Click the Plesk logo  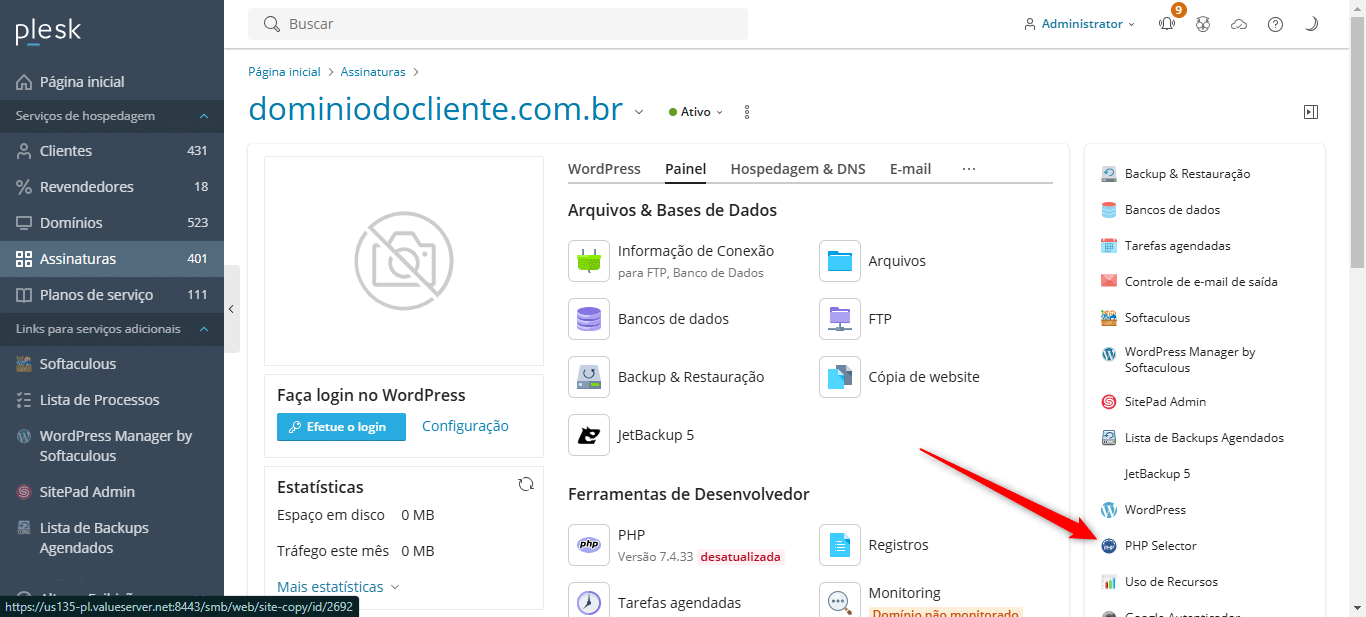click(48, 31)
